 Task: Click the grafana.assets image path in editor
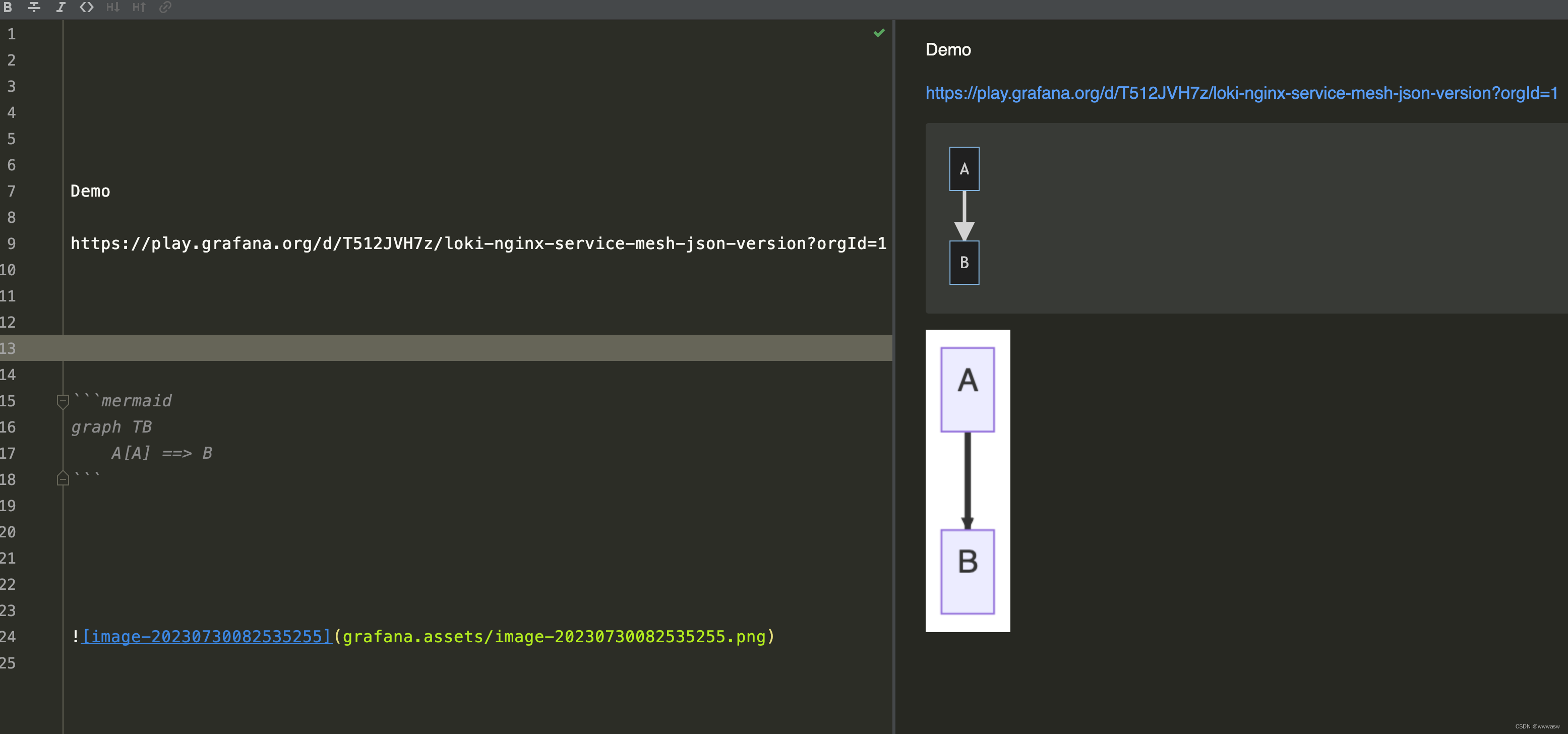point(554,637)
